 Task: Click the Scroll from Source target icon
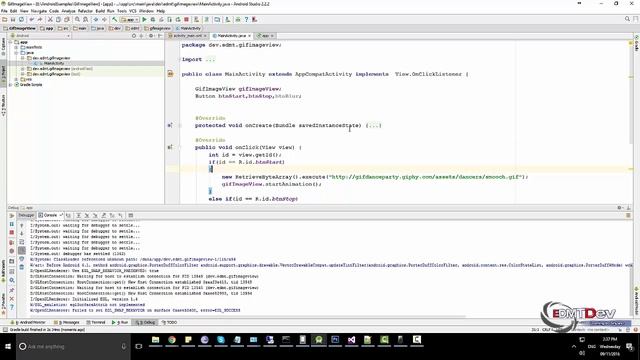tap(134, 36)
